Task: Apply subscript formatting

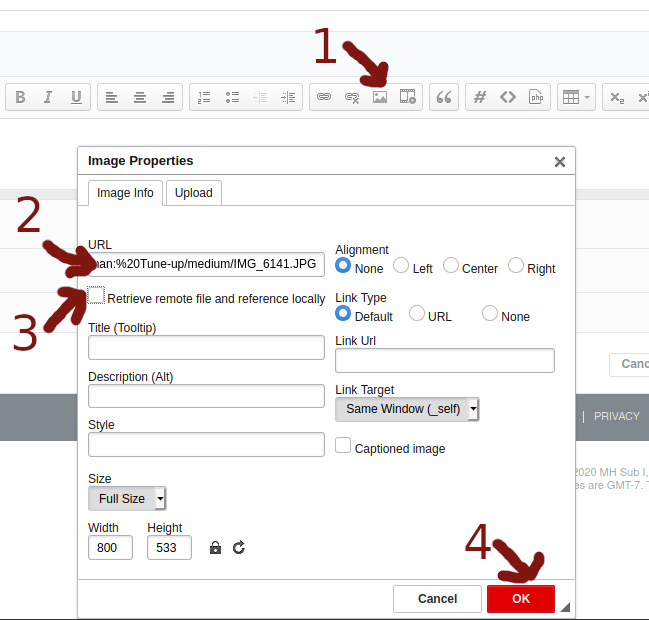Action: pos(617,98)
